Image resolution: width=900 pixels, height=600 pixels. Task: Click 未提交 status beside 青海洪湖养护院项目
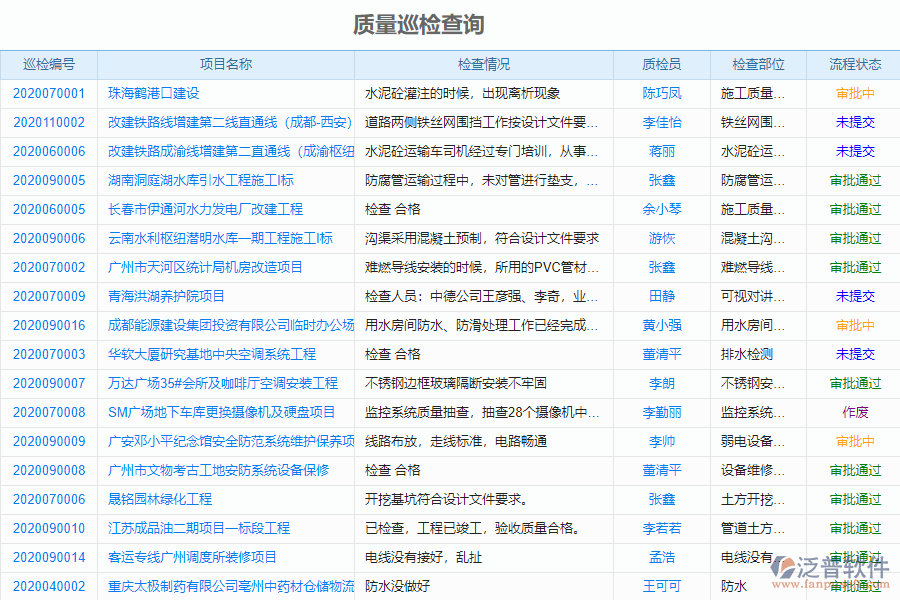[853, 295]
